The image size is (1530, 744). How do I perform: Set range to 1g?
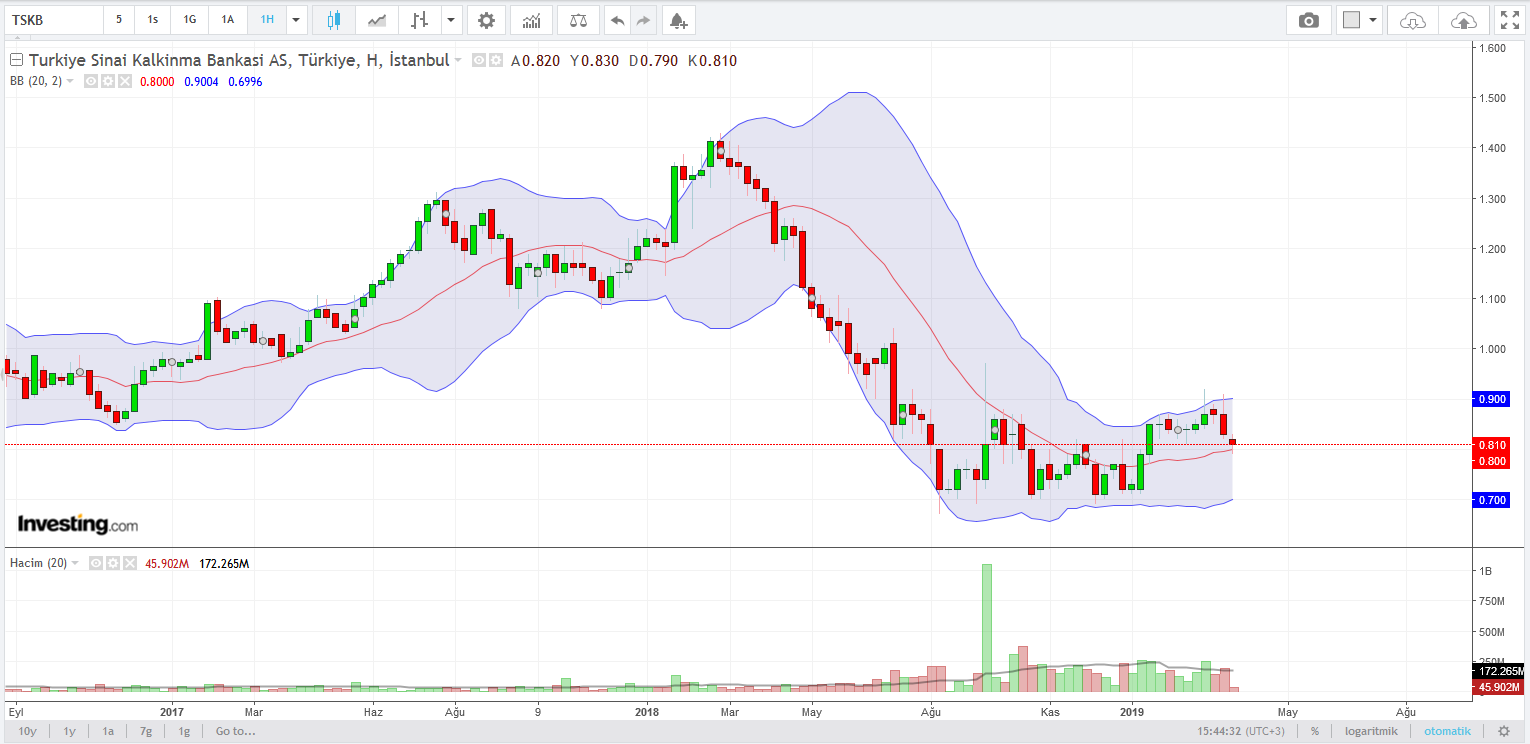[x=184, y=731]
